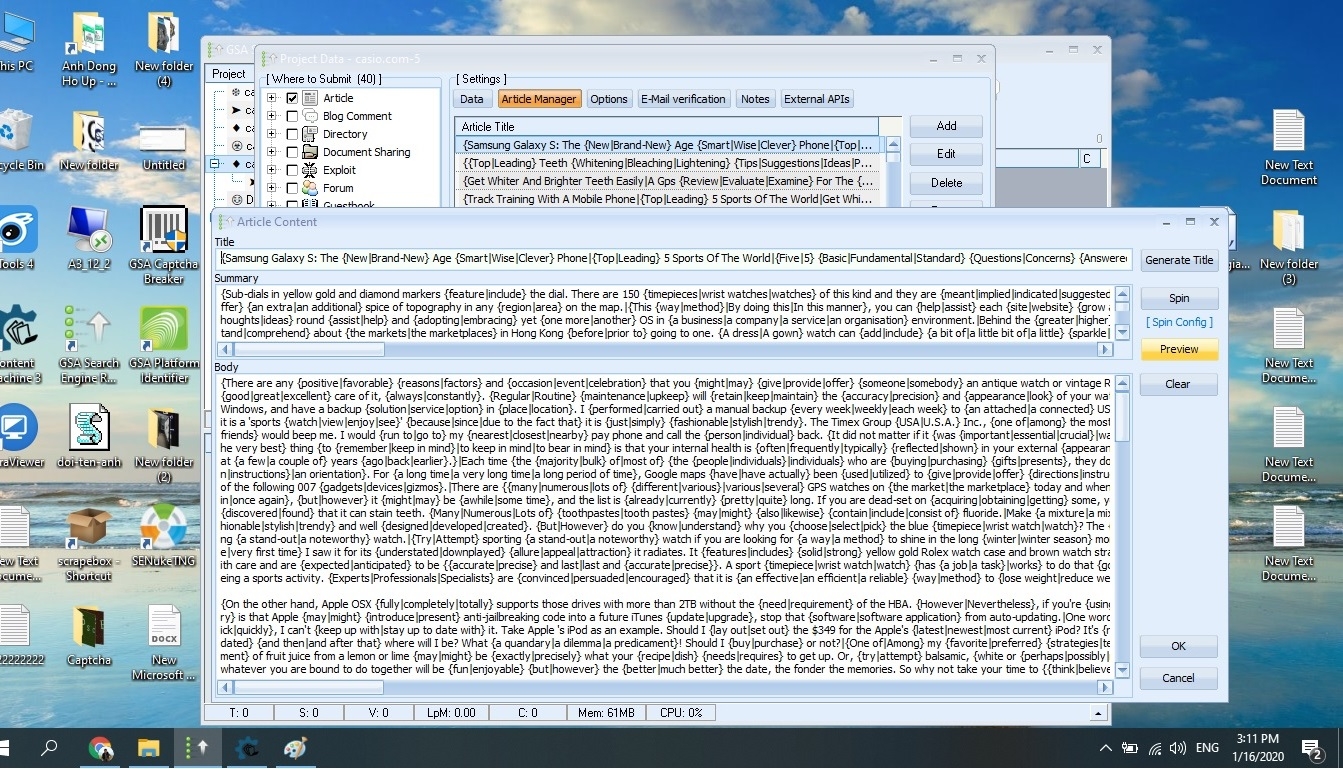Launch scrapebox shortcut
Screen dimensions: 1343x769
click(89, 543)
